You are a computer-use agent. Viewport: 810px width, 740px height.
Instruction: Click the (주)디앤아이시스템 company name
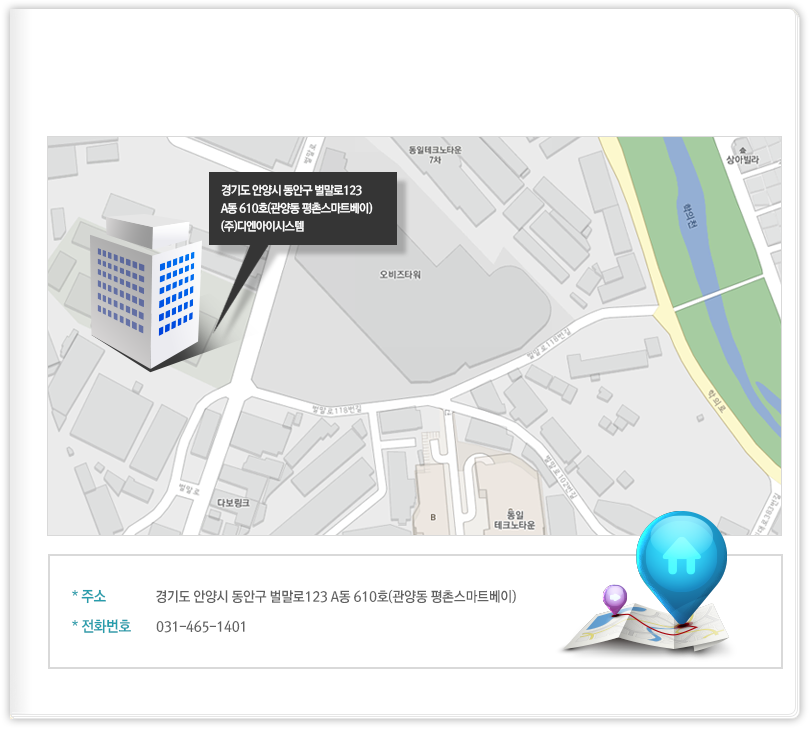tap(262, 227)
